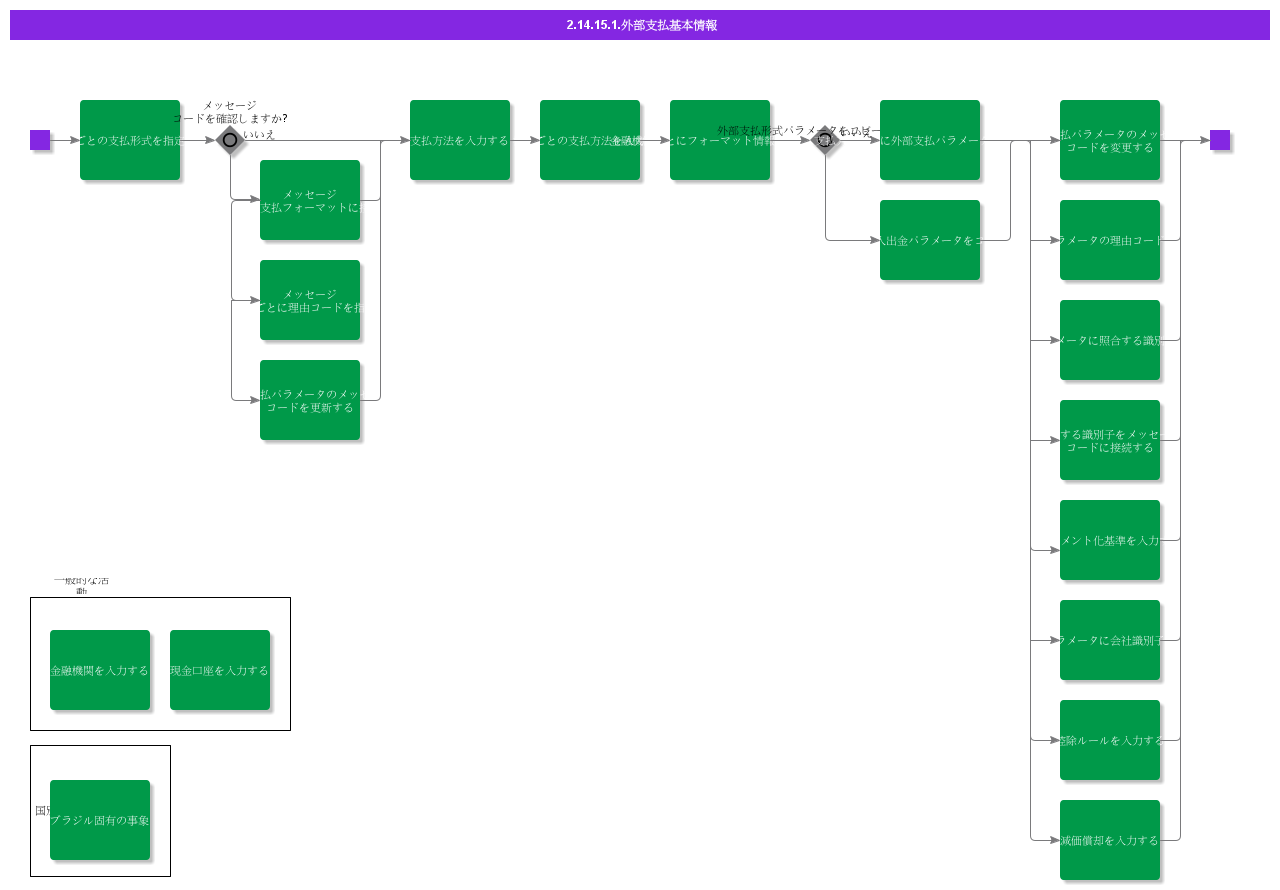Open the 理由コード message box in left column
Viewport: 1280px width, 890px height.
[x=310, y=300]
